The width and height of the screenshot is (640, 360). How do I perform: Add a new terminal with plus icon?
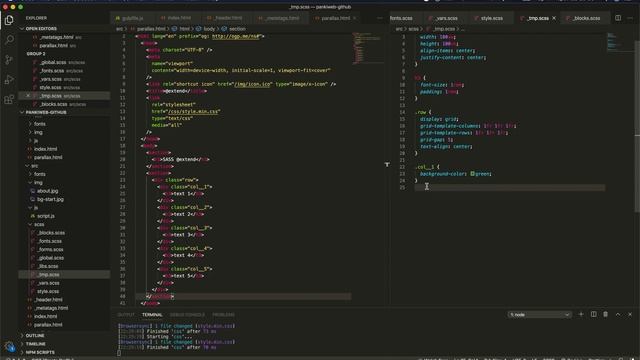coord(581,314)
